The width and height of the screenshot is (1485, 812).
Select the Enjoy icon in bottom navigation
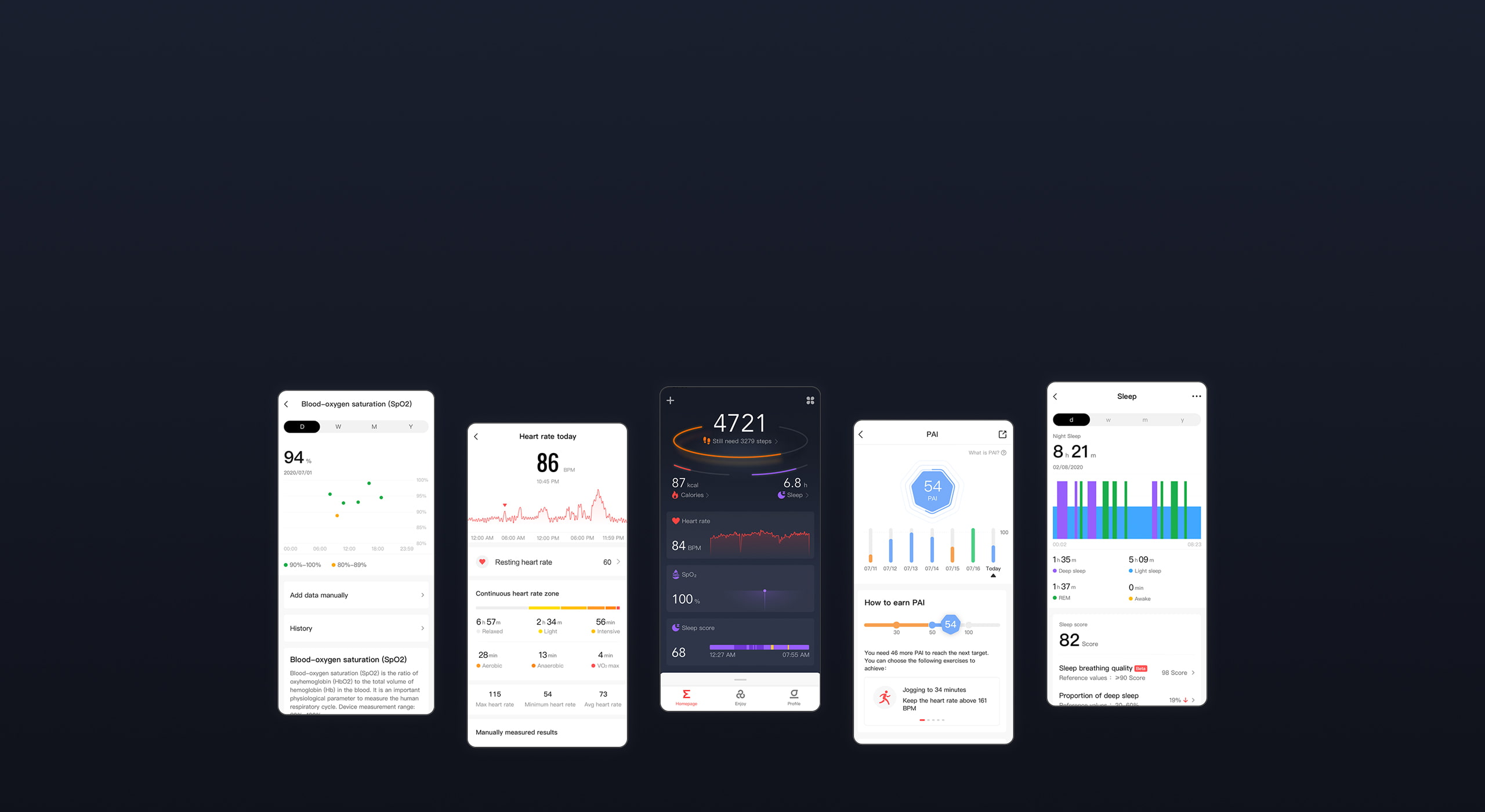coord(740,697)
